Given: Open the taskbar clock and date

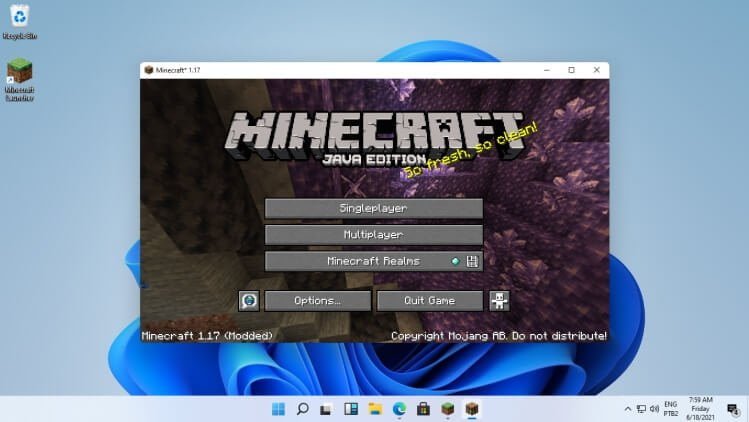Looking at the screenshot, I should click(701, 409).
